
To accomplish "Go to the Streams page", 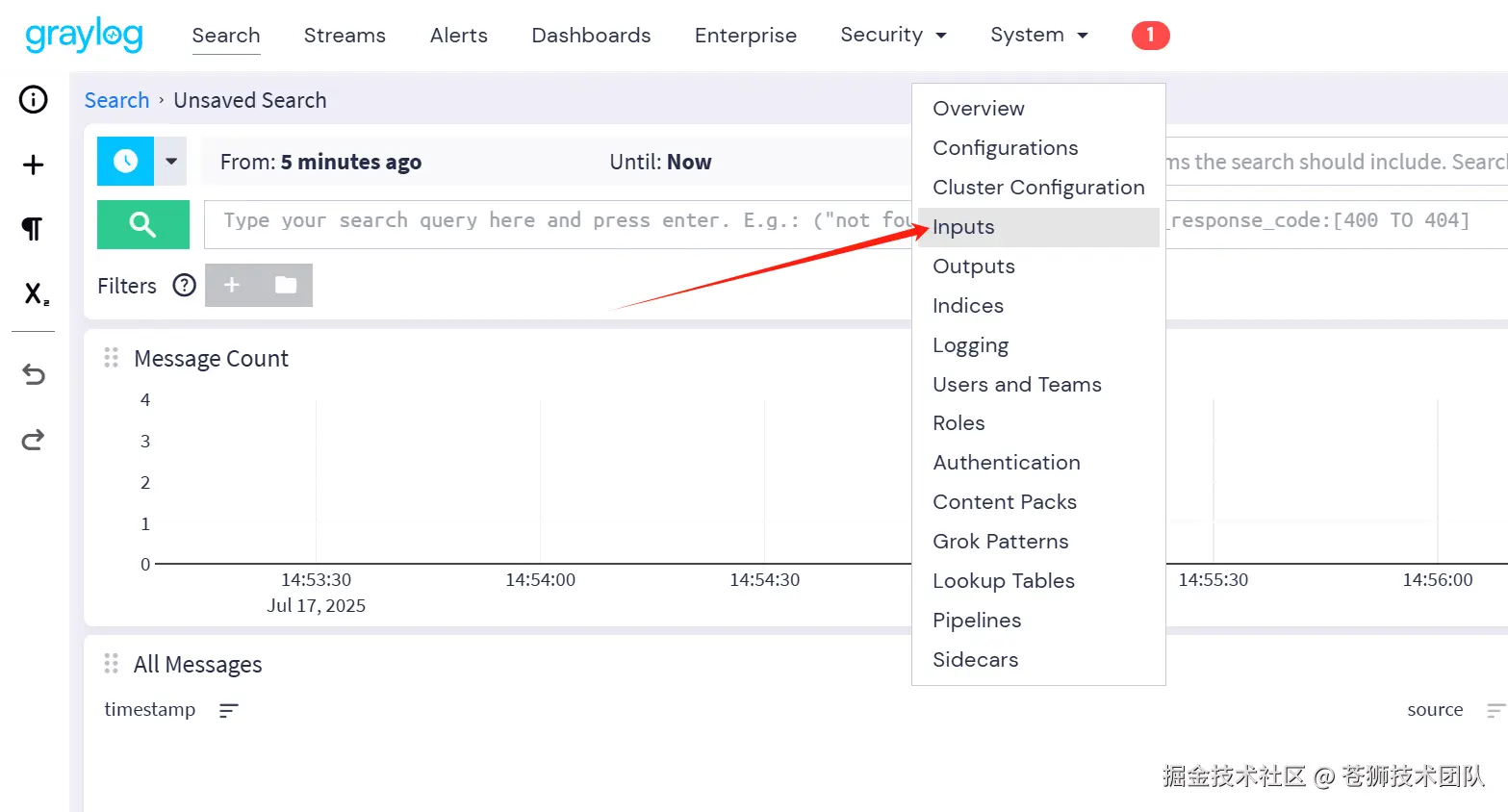I will click(345, 36).
